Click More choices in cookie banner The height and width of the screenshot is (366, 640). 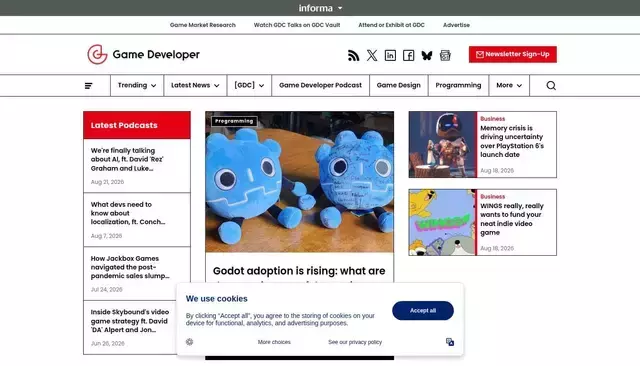pos(274,342)
